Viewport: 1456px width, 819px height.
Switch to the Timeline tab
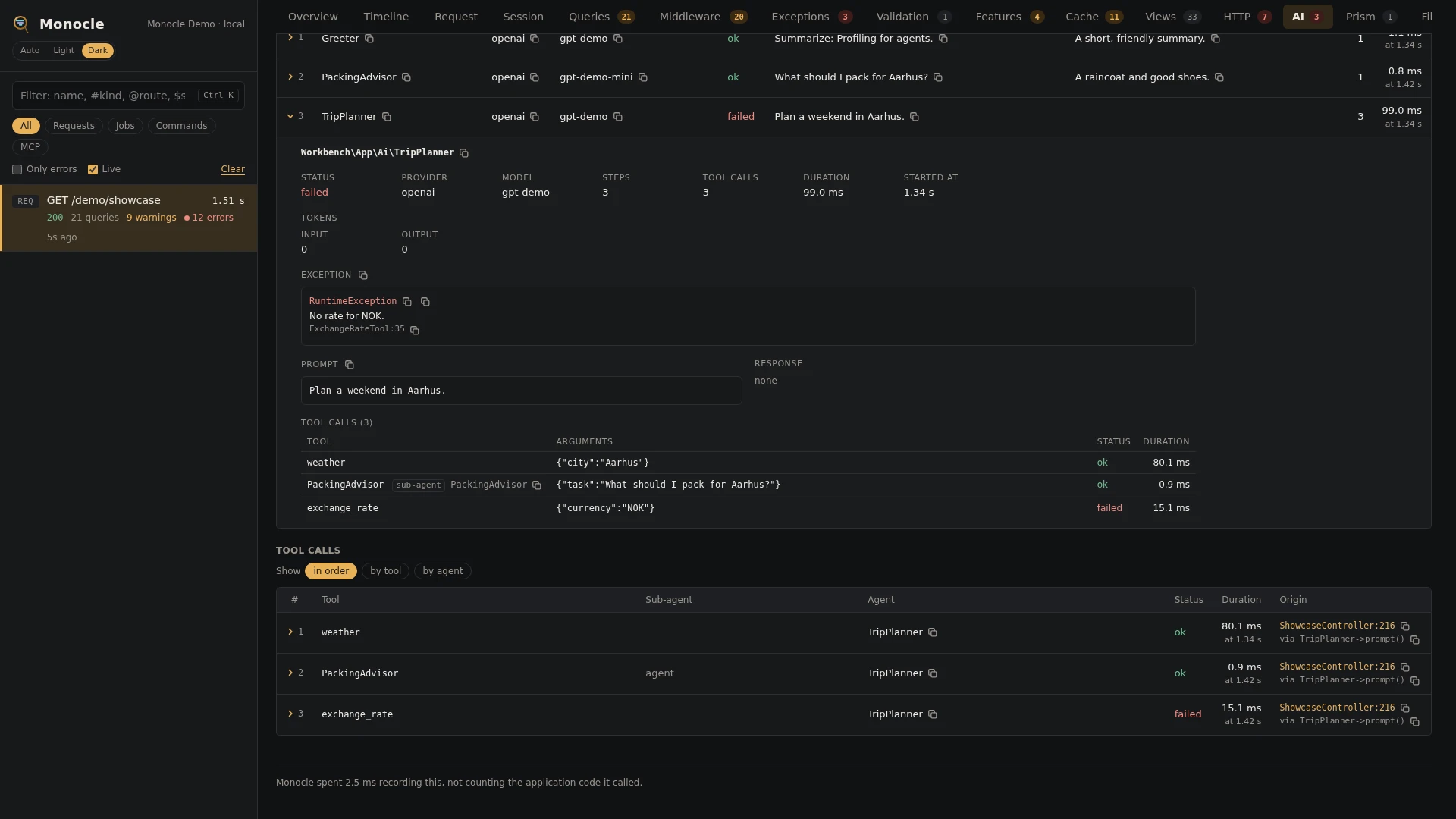point(386,17)
